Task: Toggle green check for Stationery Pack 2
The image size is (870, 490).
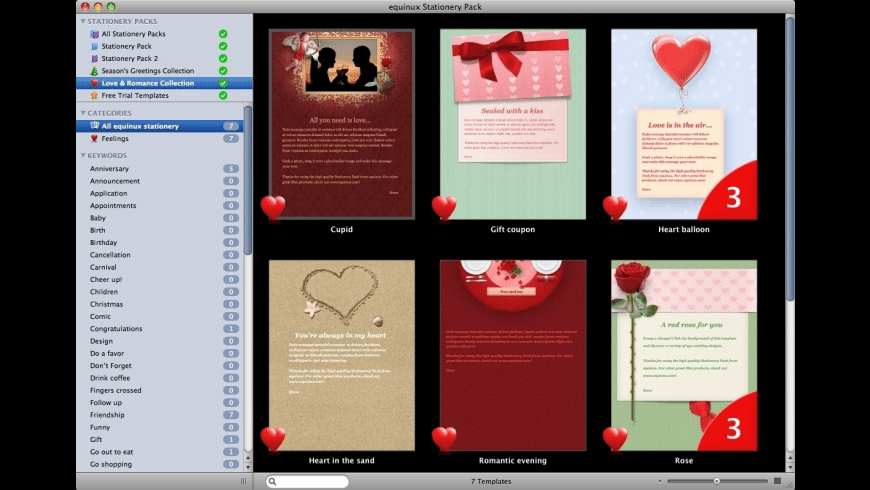Action: 223,58
